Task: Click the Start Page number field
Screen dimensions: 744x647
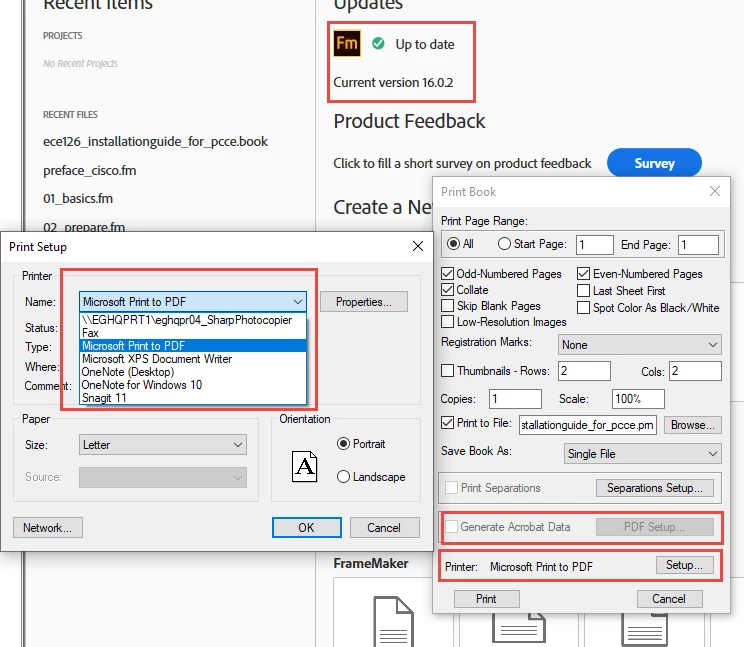Action: 595,245
